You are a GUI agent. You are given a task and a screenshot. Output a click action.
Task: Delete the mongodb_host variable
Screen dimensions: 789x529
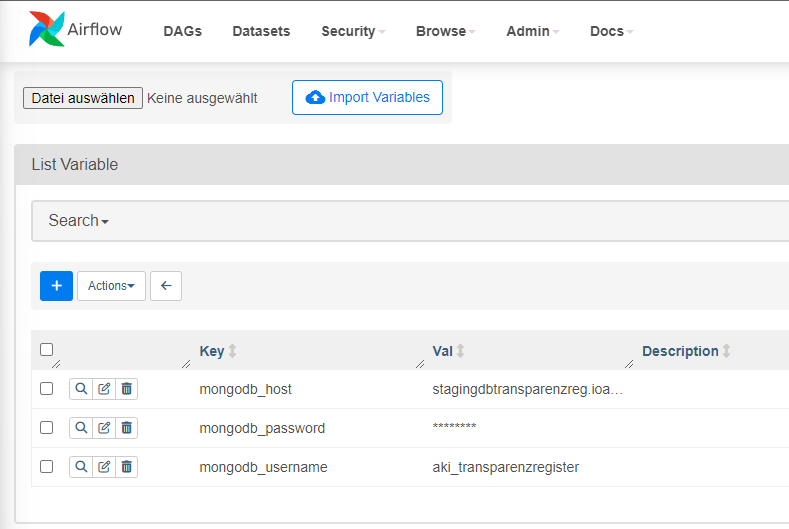pos(126,389)
